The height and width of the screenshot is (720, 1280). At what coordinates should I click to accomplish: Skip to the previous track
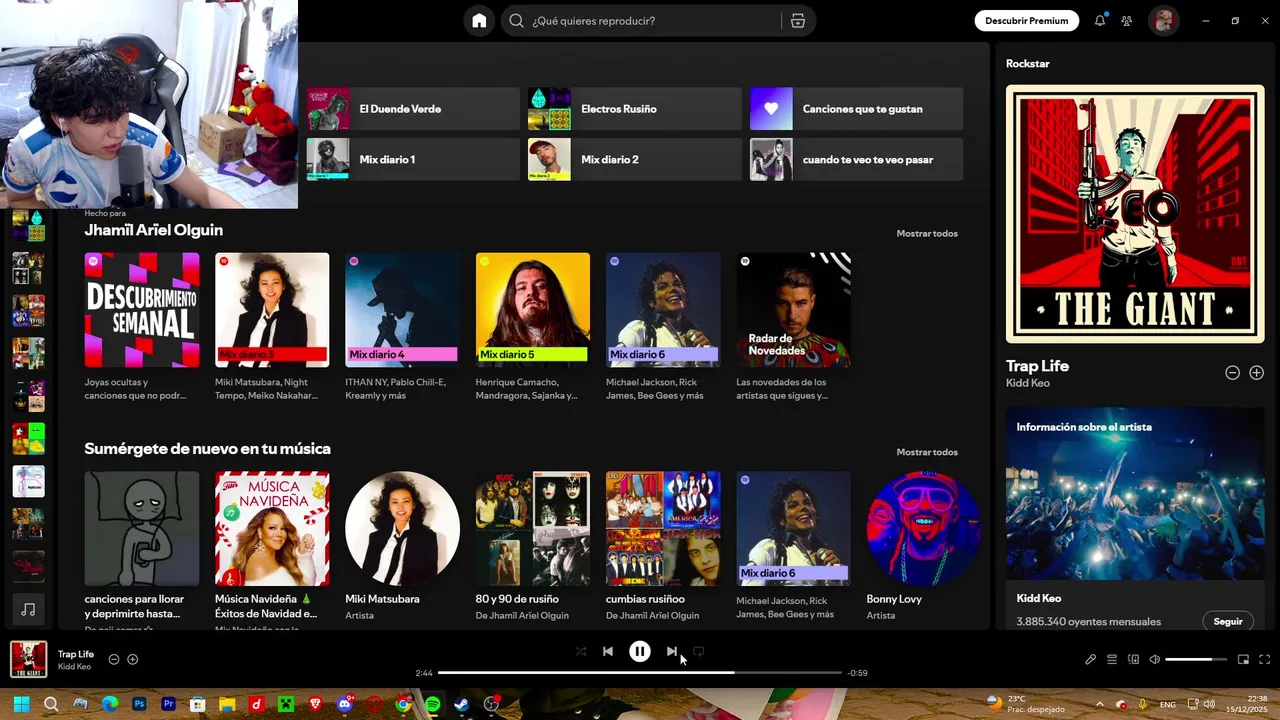[608, 651]
